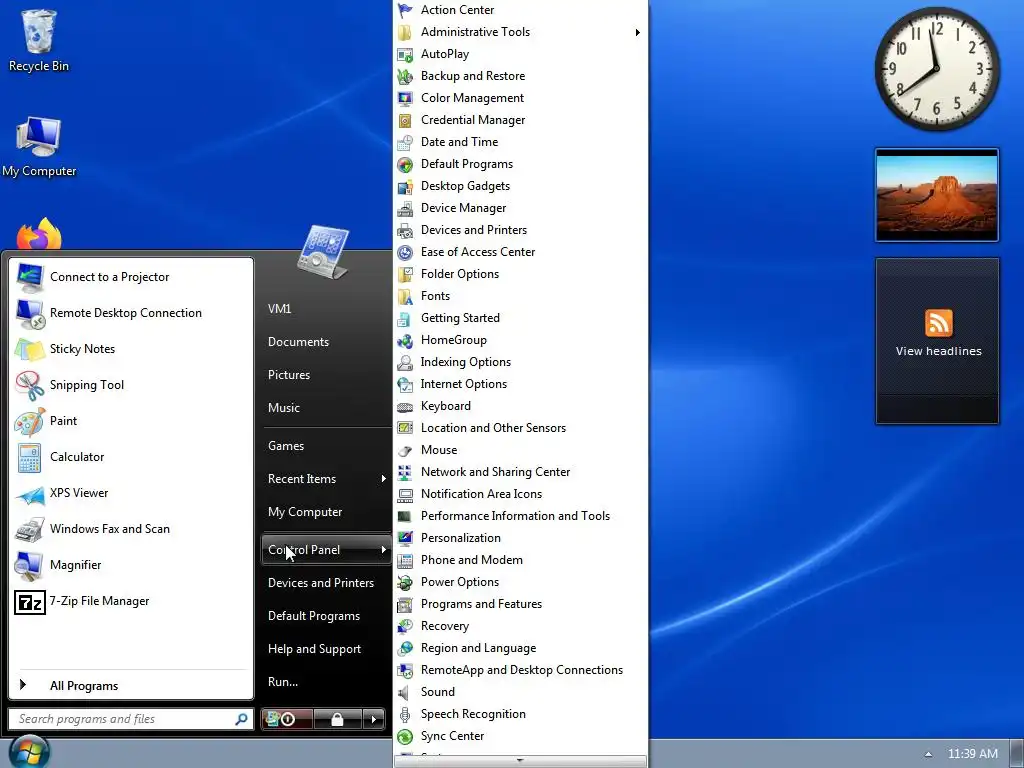The width and height of the screenshot is (1024, 768).
Task: Click the analog clock gadget
Action: click(x=937, y=68)
